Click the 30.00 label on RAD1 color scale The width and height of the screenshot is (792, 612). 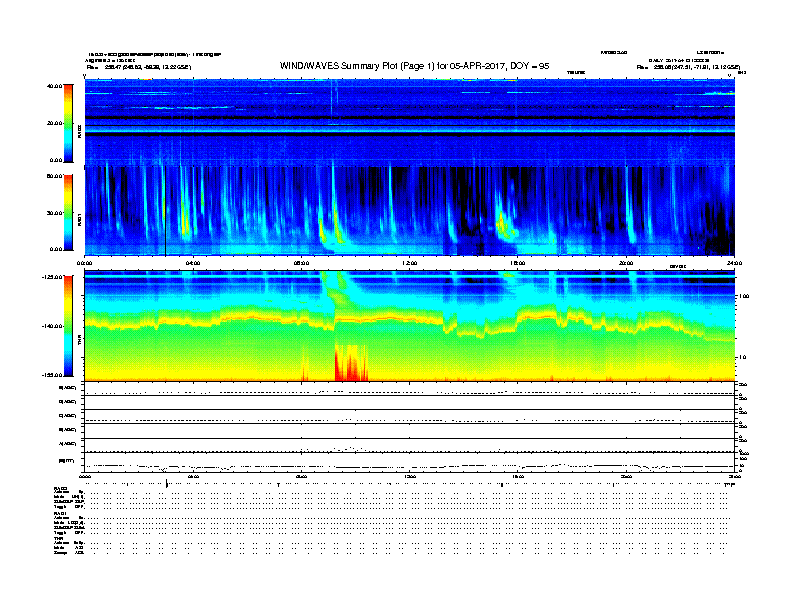click(54, 213)
